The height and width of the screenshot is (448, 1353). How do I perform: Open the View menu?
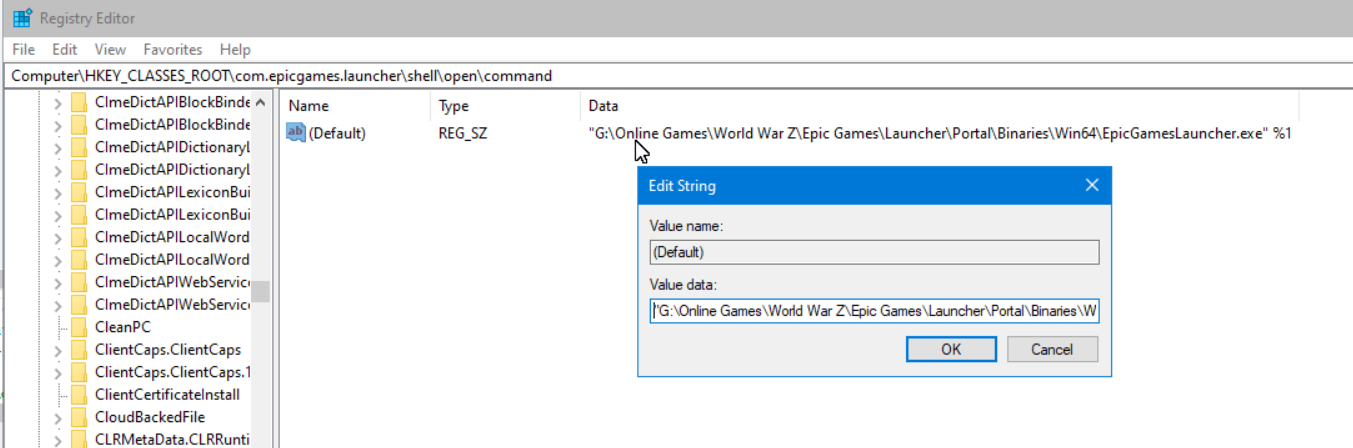click(110, 49)
